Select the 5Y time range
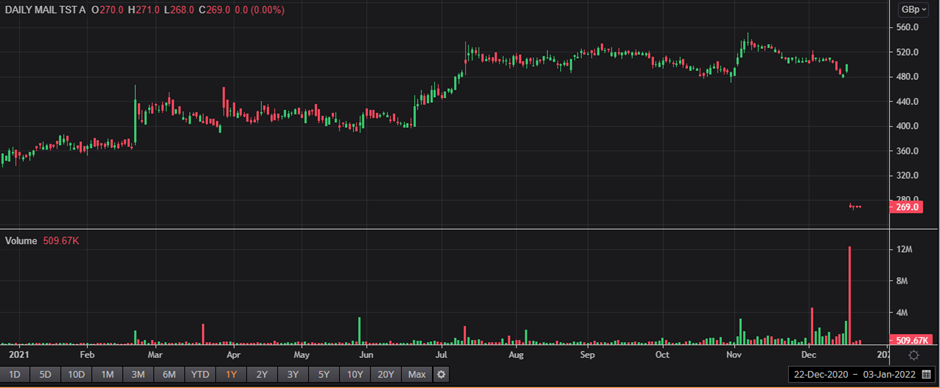 [x=324, y=375]
